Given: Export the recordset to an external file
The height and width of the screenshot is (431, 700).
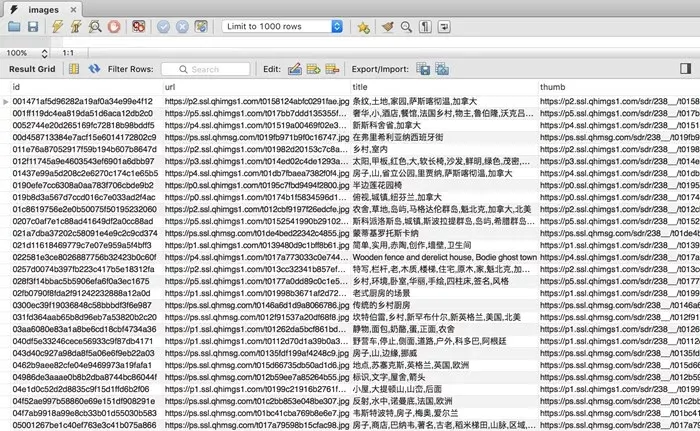Looking at the screenshot, I should tap(423, 69).
